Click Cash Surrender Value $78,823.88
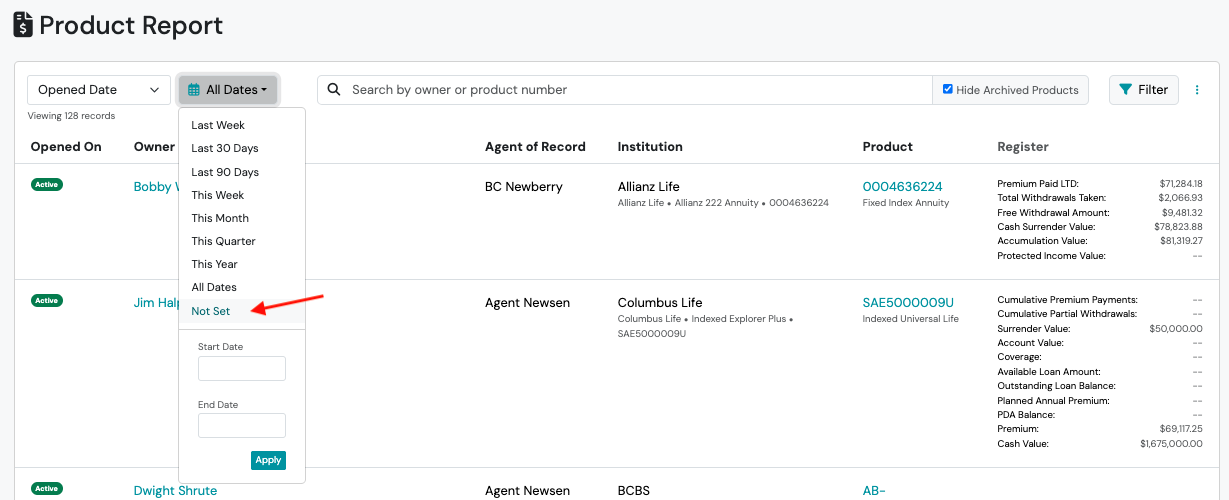1229x500 pixels. point(1177,227)
